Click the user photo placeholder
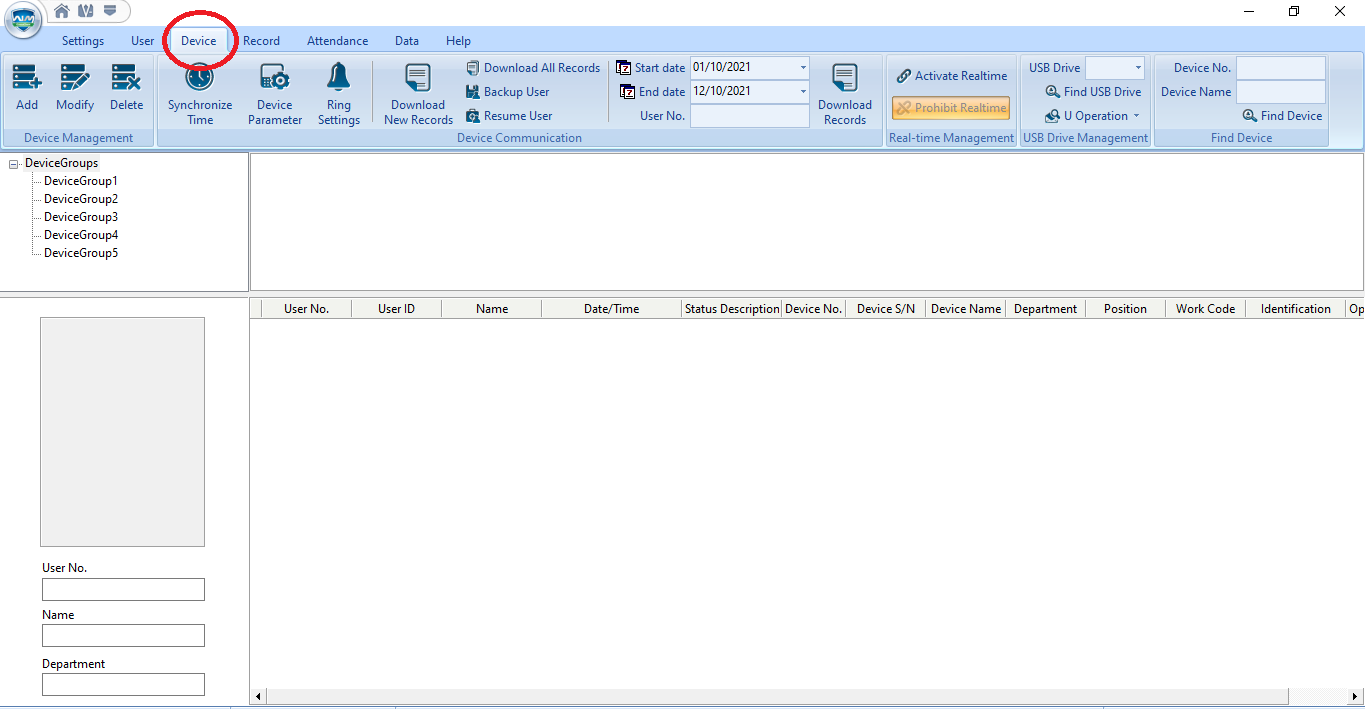 [122, 432]
